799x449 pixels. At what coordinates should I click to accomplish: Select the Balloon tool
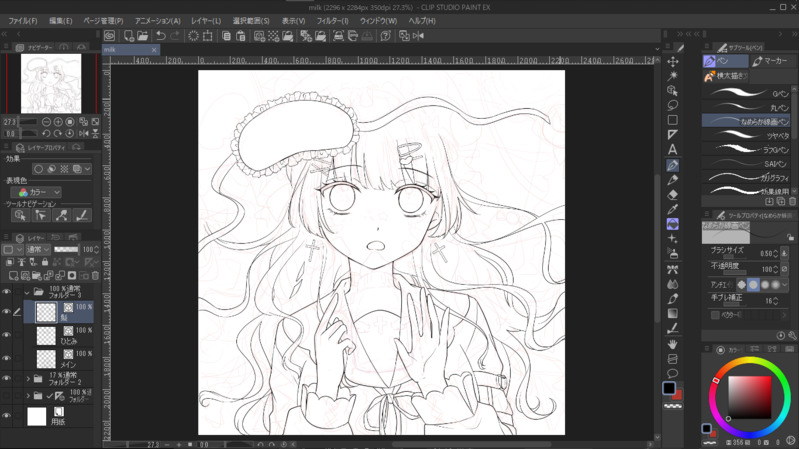[673, 374]
